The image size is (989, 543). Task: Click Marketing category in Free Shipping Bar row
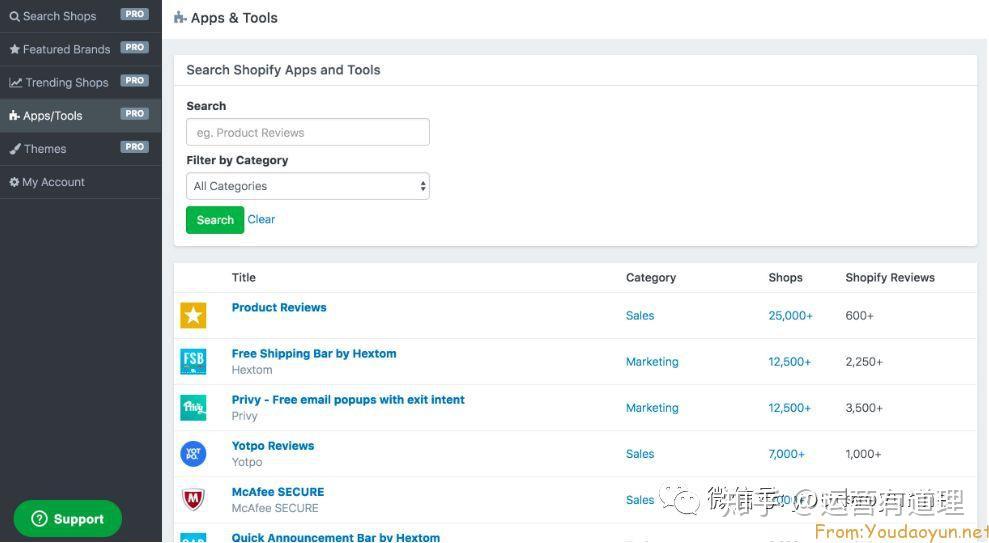[x=652, y=361]
